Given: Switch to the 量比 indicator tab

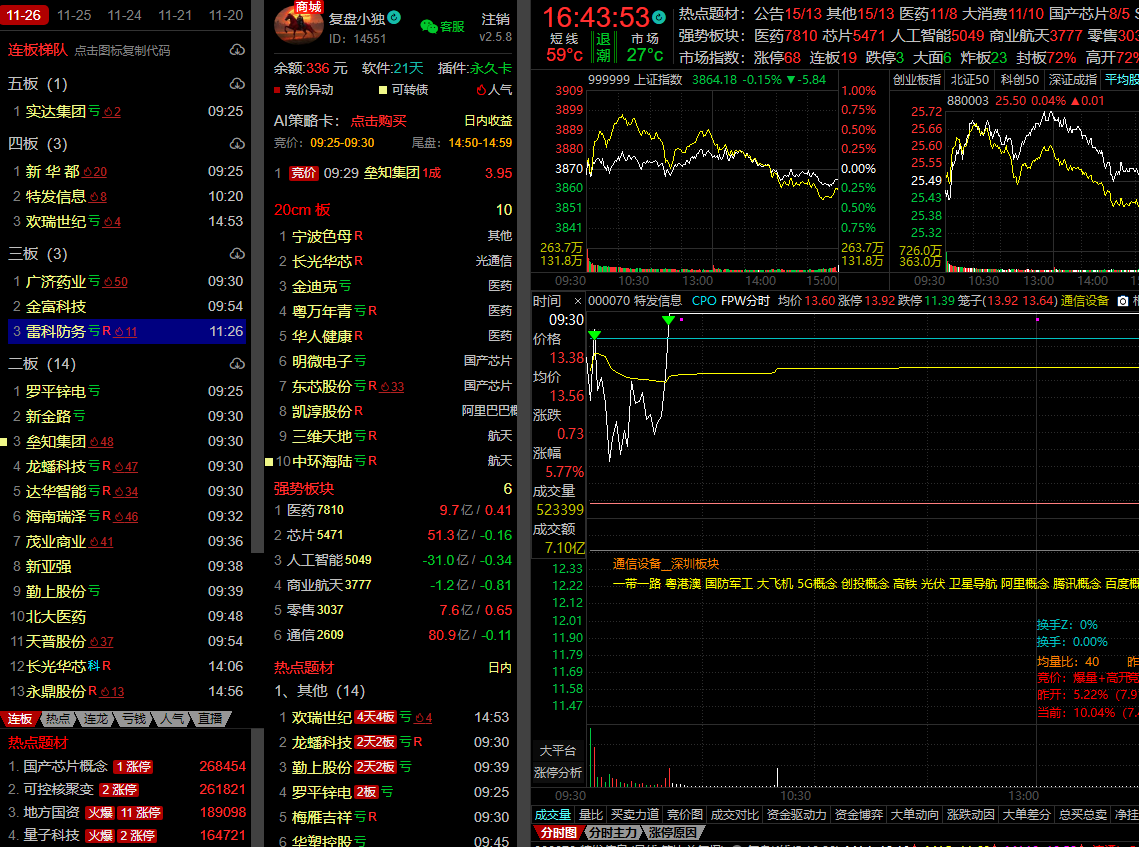Looking at the screenshot, I should [x=591, y=815].
